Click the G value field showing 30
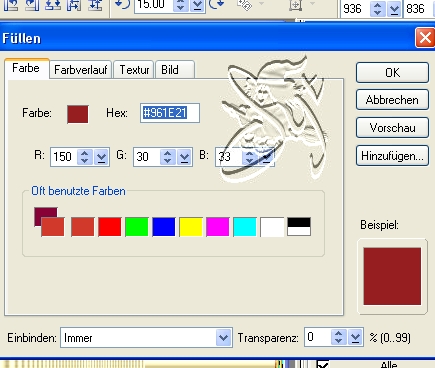This screenshot has width=435, height=368. coord(147,157)
